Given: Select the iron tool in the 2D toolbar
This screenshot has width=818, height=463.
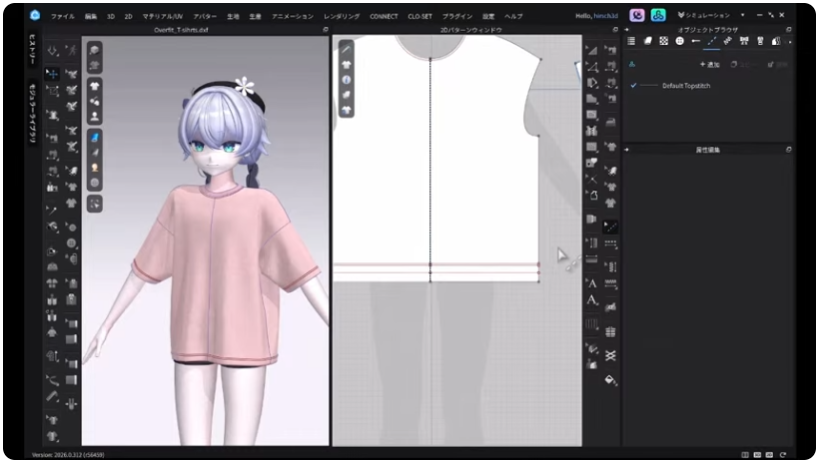Looking at the screenshot, I should point(610,122).
